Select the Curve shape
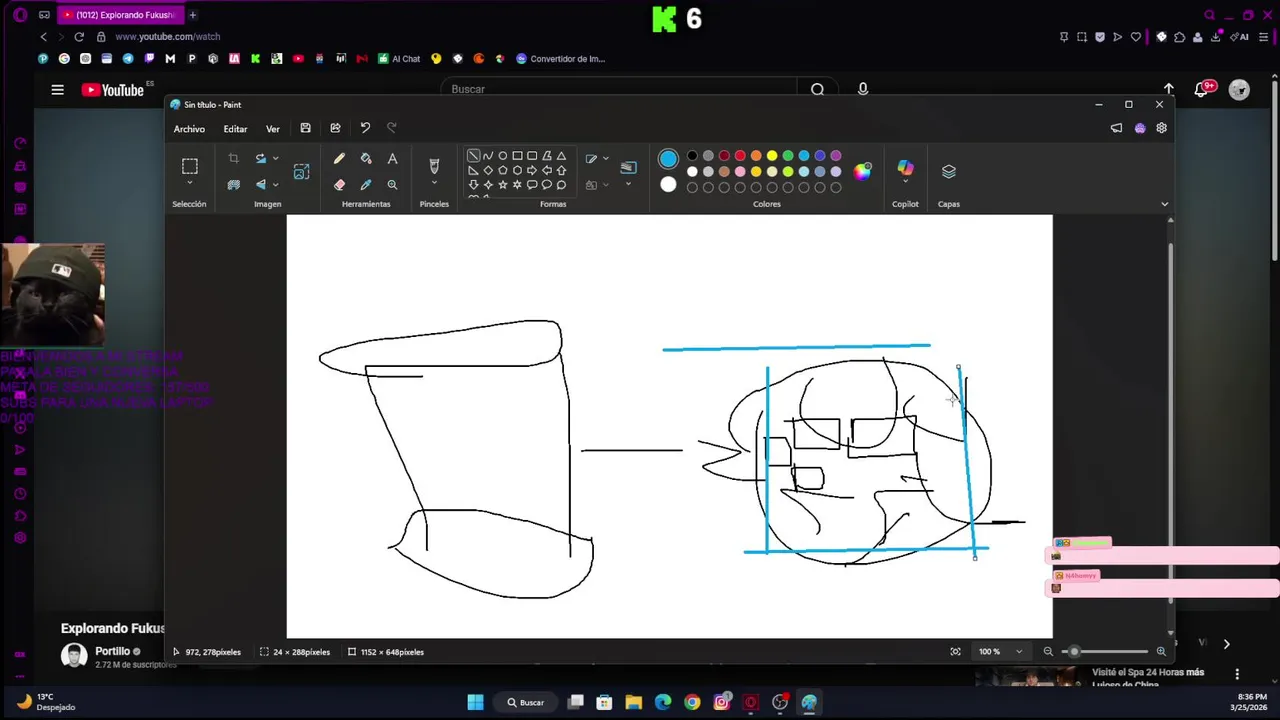Screen dimensions: 1280x720 tap(488, 156)
